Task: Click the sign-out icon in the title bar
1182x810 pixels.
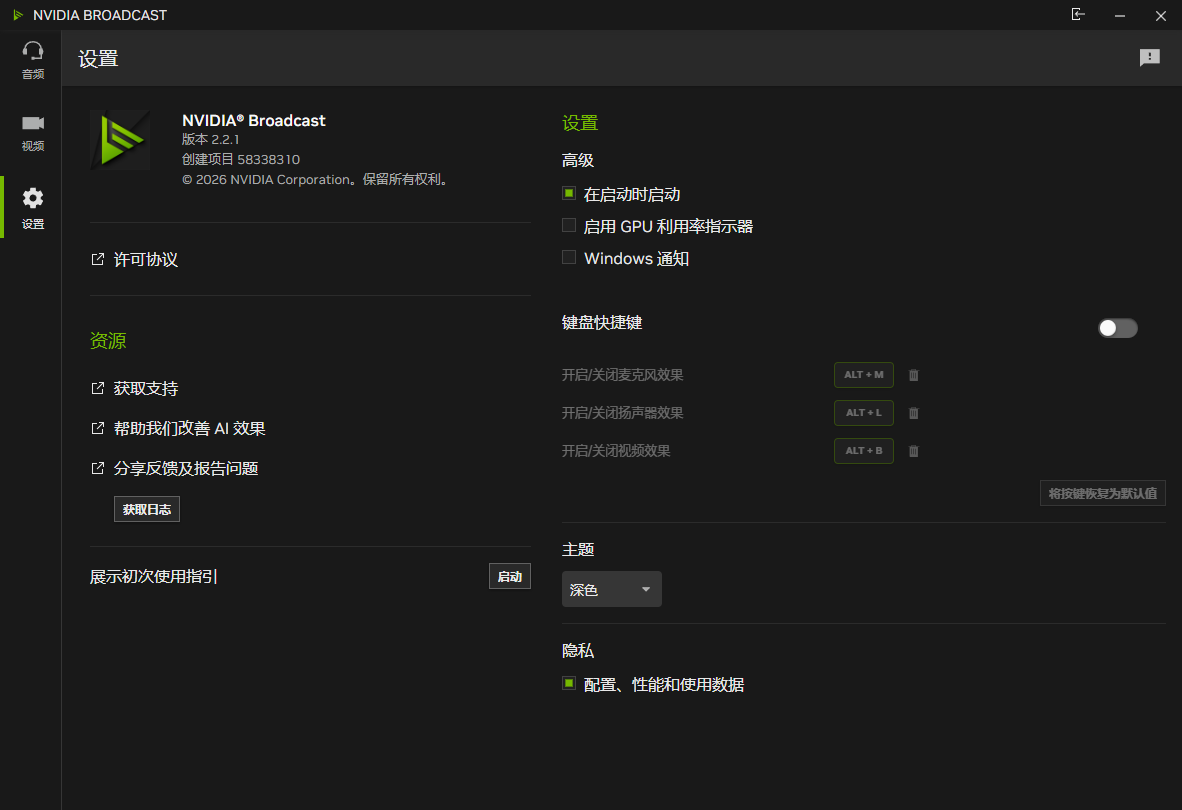Action: point(1078,14)
